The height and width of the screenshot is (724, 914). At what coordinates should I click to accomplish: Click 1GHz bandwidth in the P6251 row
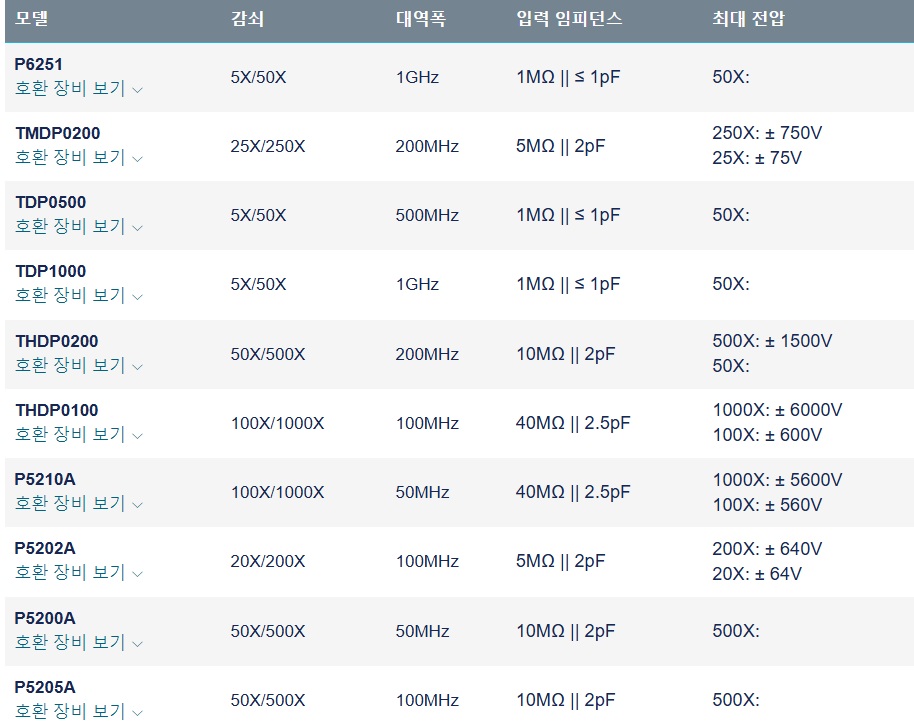point(417,78)
